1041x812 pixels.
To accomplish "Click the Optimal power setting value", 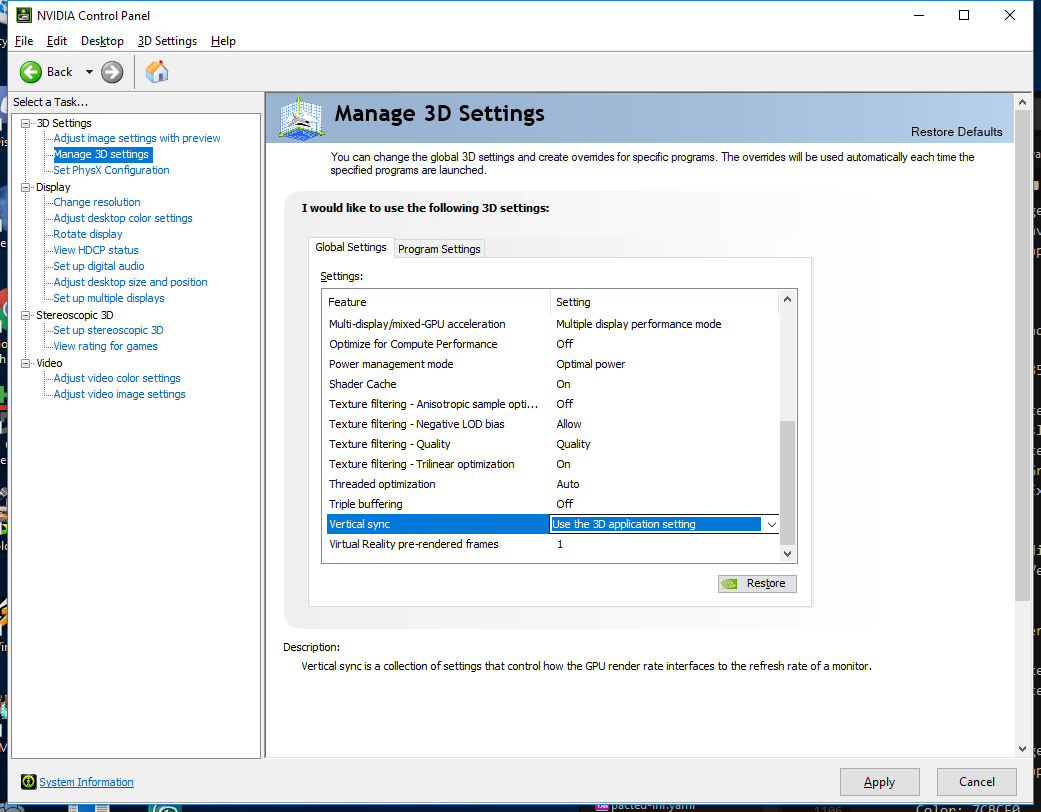I will 590,364.
